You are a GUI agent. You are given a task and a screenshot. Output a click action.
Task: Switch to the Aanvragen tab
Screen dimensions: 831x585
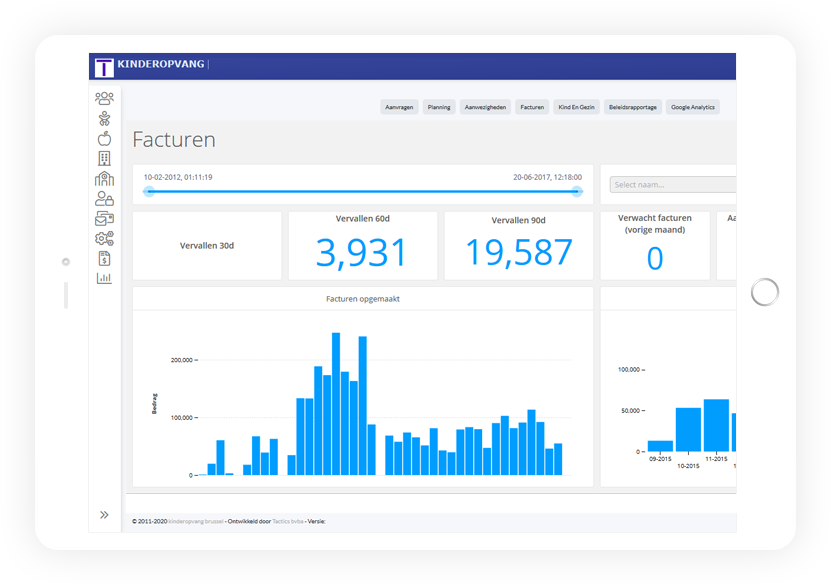click(400, 107)
